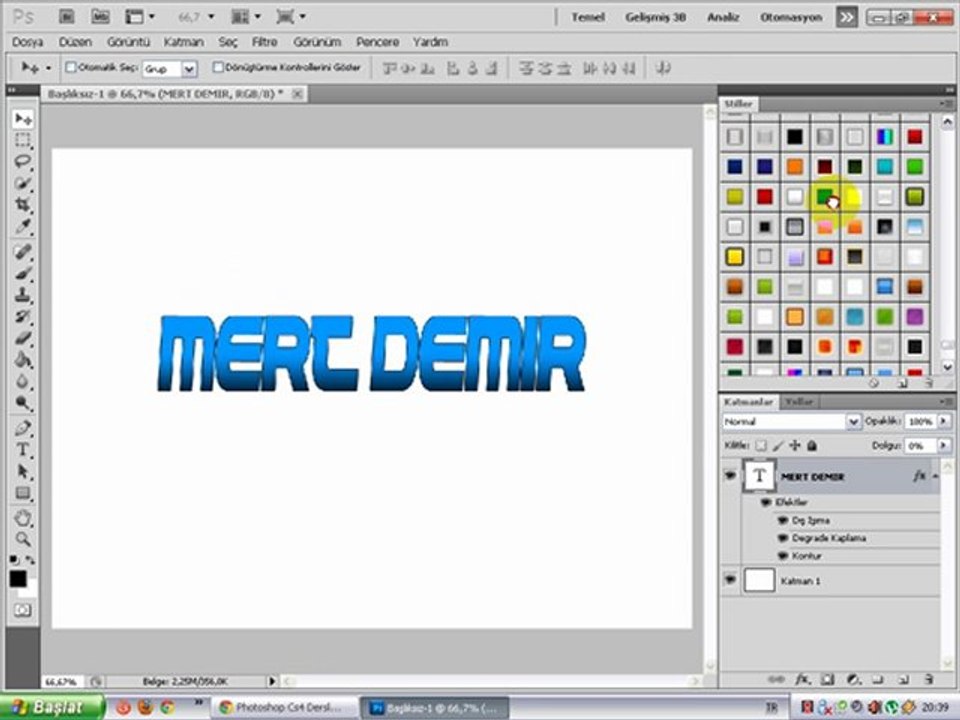The width and height of the screenshot is (960, 720).
Task: Select the Clone Stamp tool
Action: click(23, 294)
